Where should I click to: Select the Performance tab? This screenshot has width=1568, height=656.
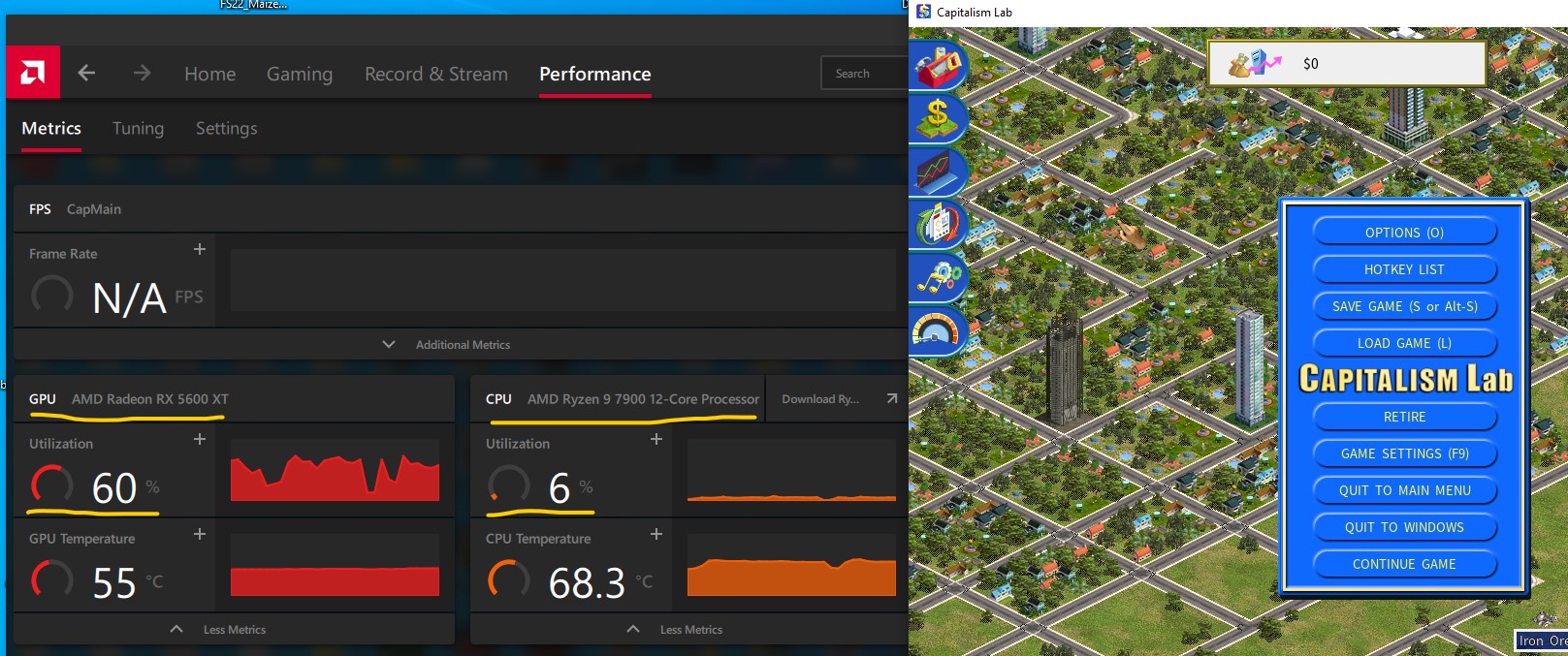pos(595,74)
